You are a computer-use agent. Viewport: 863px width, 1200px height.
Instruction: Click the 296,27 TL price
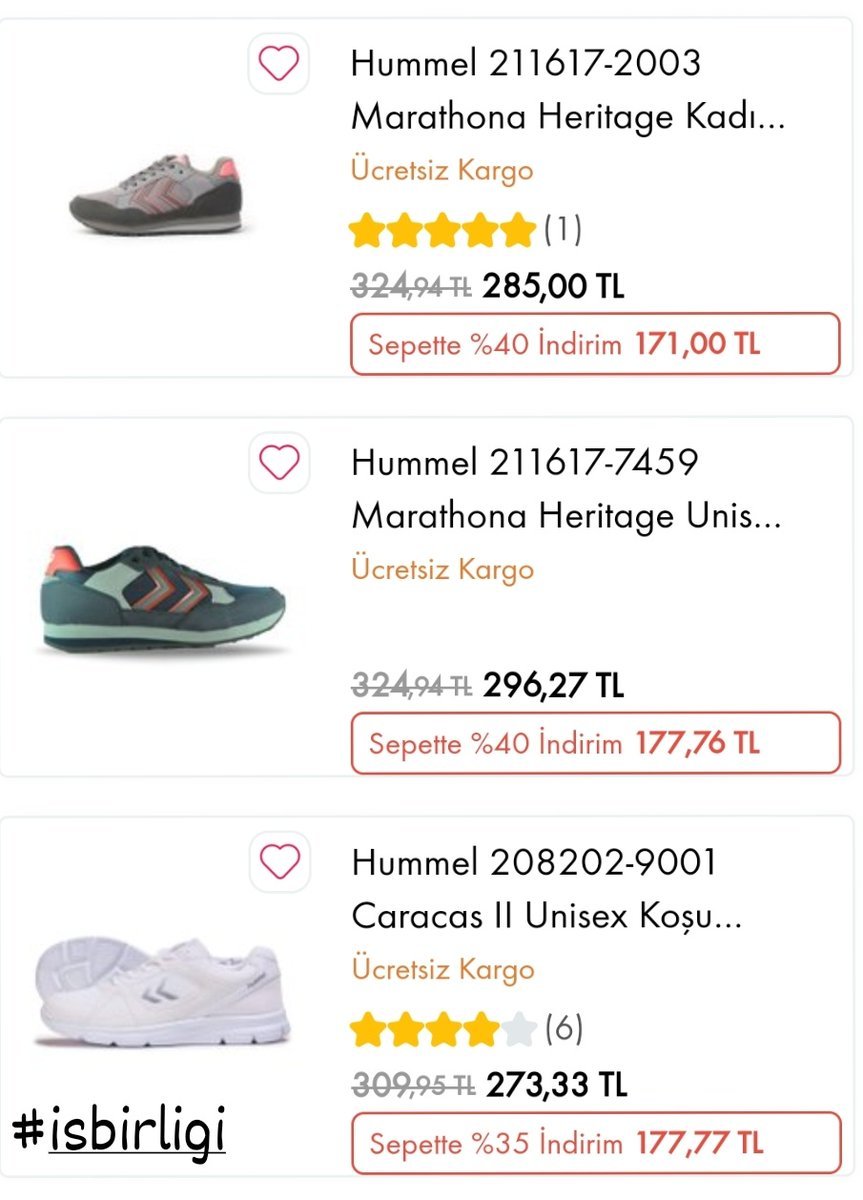553,686
